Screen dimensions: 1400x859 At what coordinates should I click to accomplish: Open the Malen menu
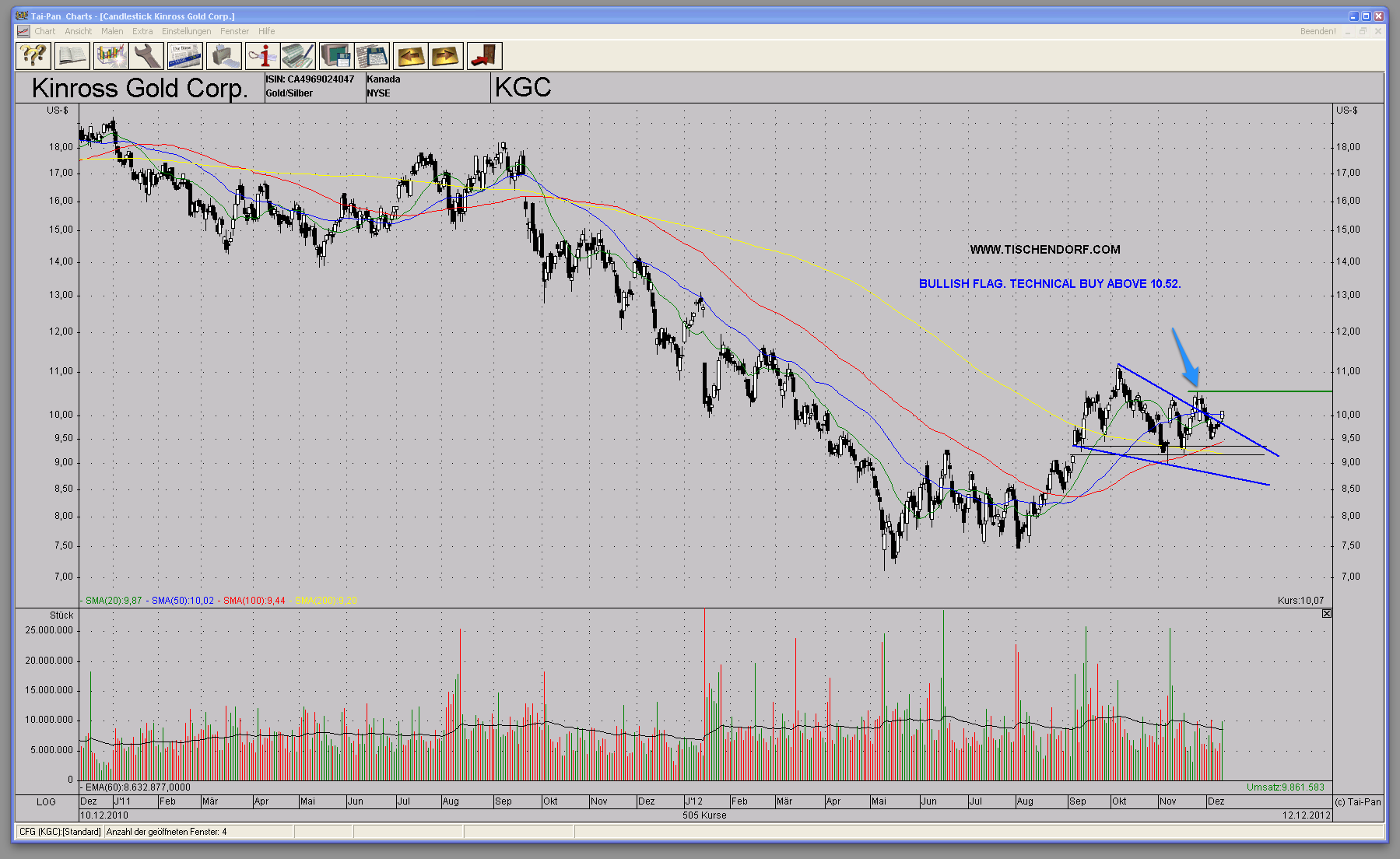(x=112, y=31)
